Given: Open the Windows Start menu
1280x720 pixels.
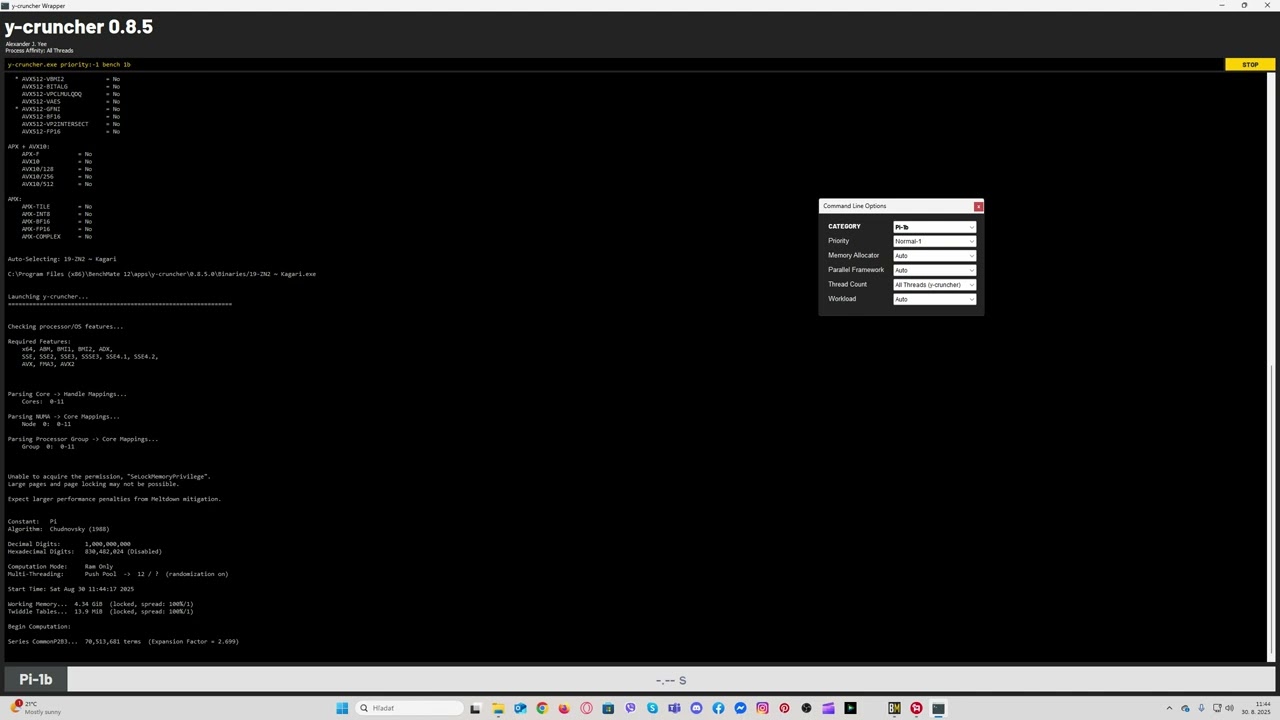Looking at the screenshot, I should [x=342, y=708].
